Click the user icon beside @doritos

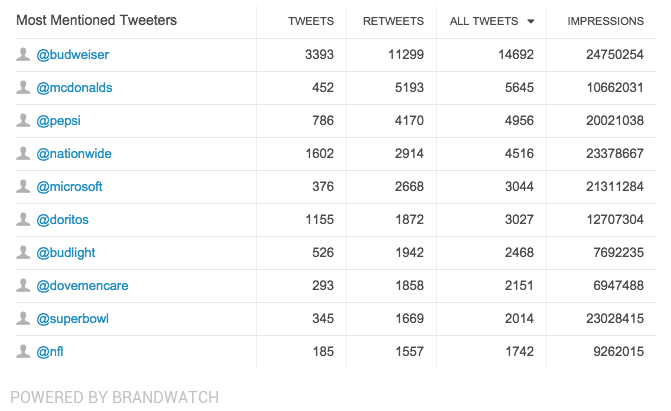tap(23, 219)
